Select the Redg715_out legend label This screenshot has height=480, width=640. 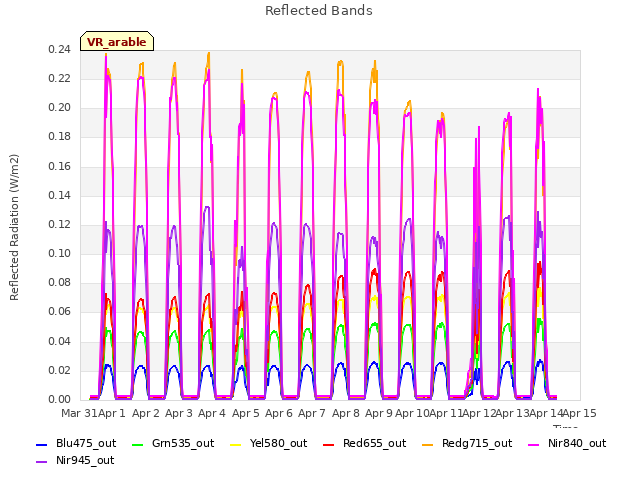[x=477, y=443]
